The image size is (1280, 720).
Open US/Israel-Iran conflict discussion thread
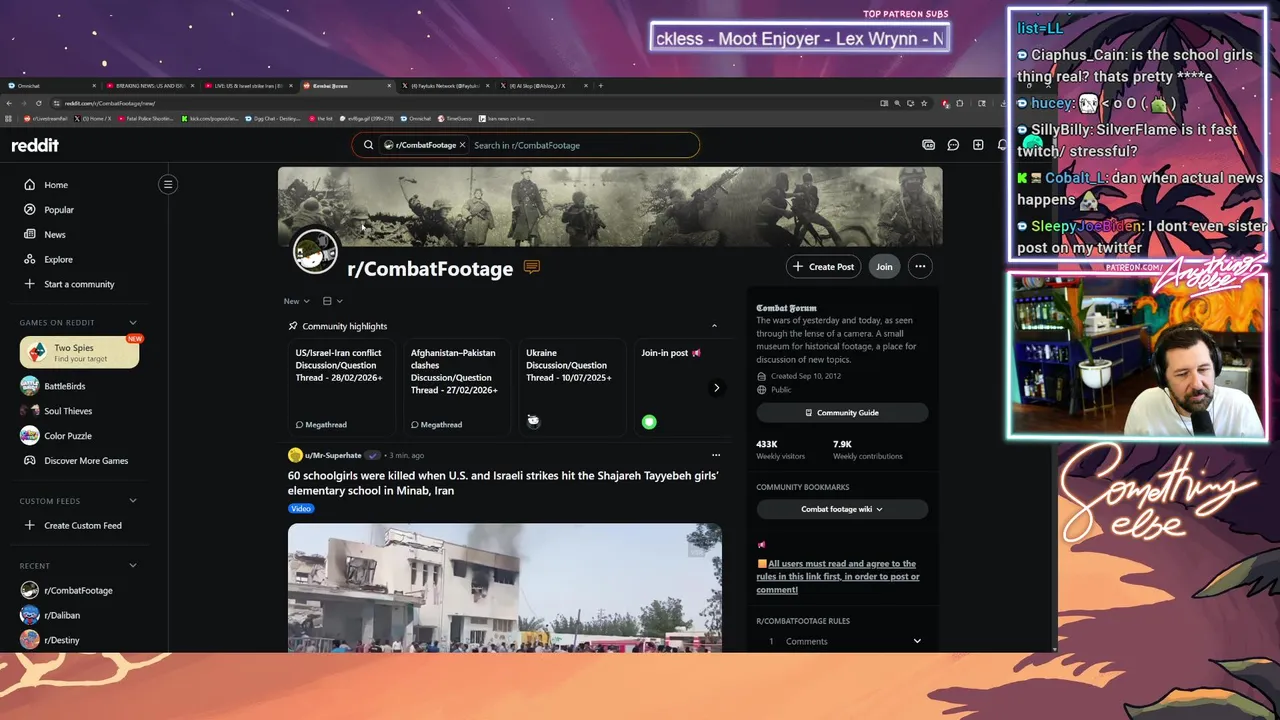340,387
